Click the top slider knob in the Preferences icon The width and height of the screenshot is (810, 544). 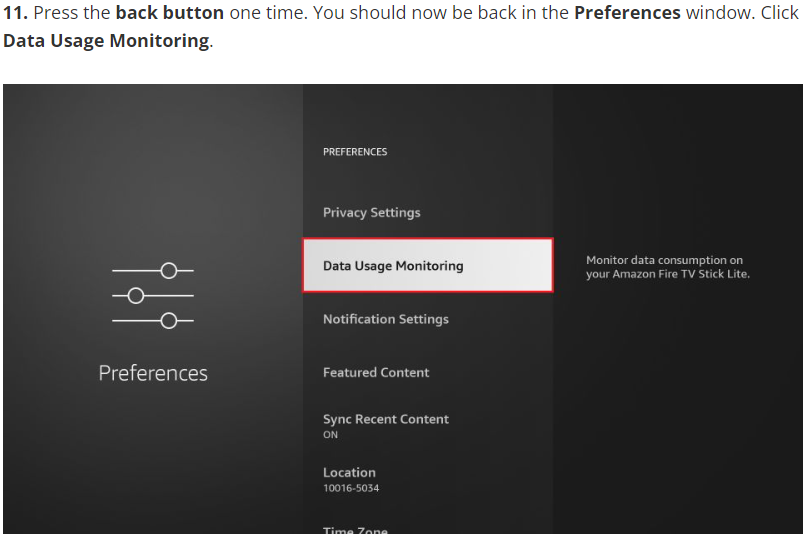[x=169, y=271]
